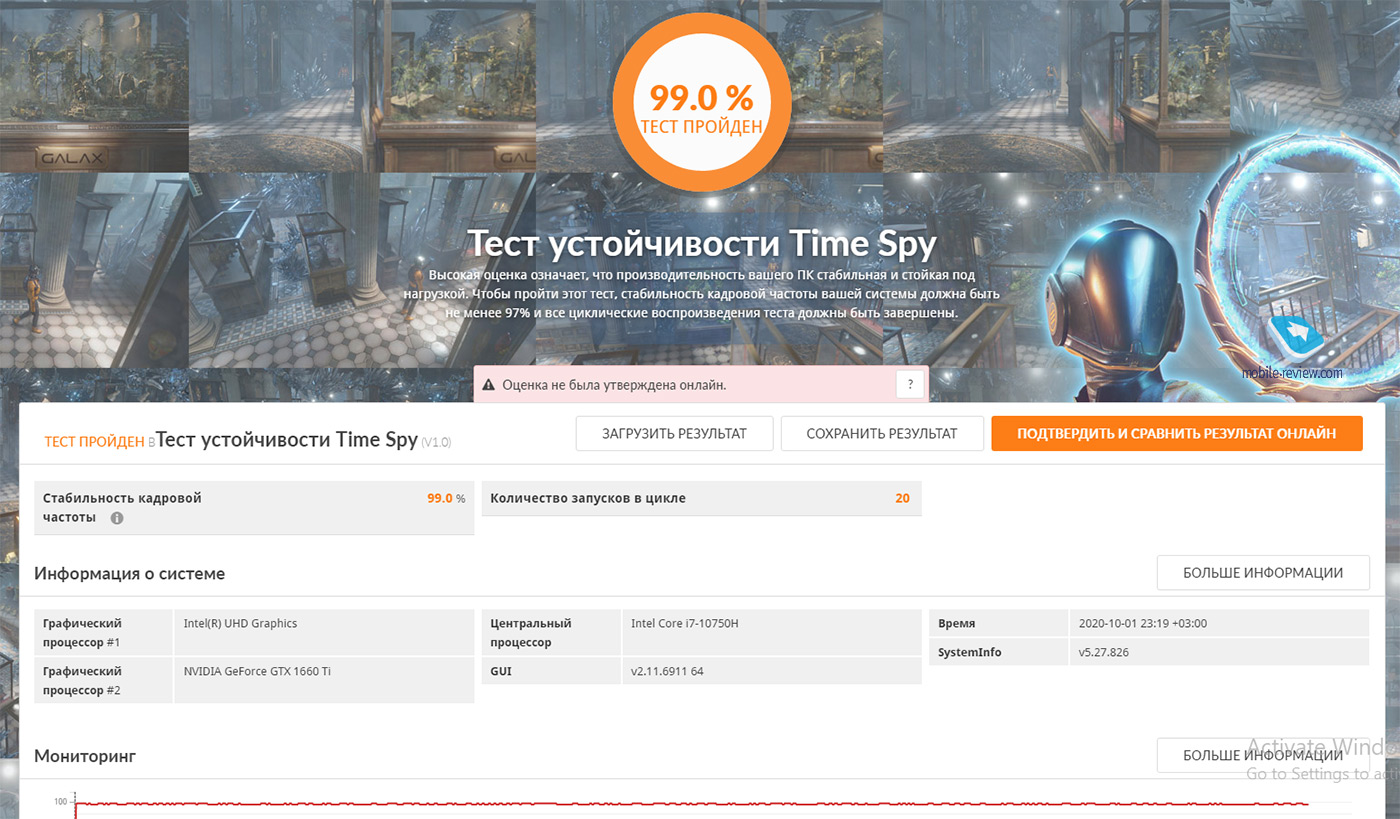Click the Центральный процессор label
The width and height of the screenshot is (1400, 819).
tap(530, 633)
